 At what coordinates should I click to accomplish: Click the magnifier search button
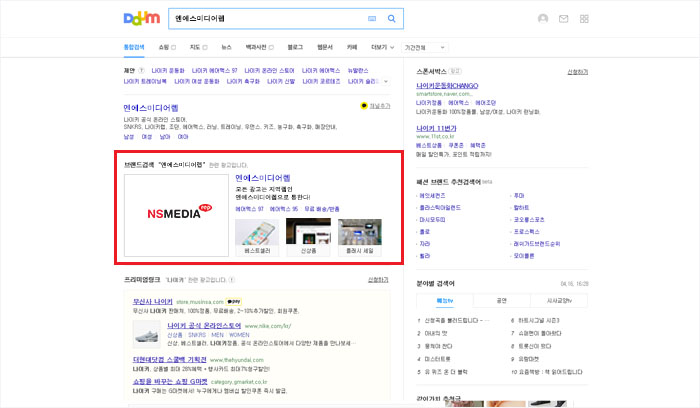[x=392, y=19]
